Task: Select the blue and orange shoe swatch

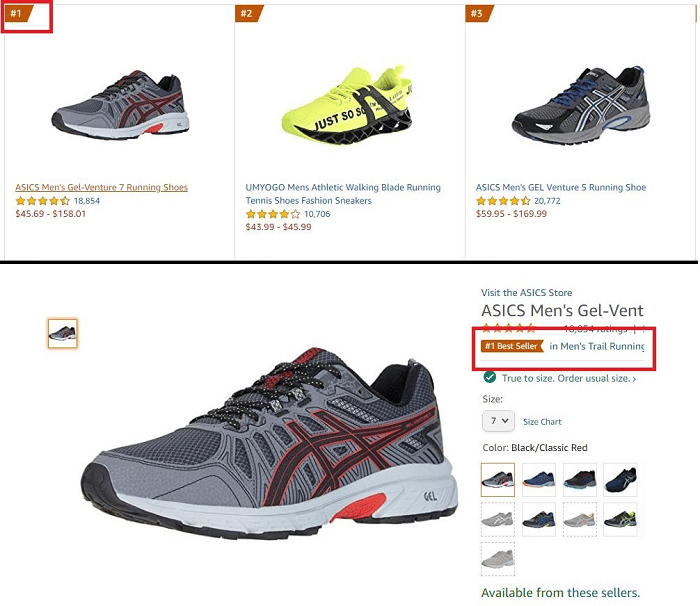Action: pyautogui.click(x=539, y=480)
